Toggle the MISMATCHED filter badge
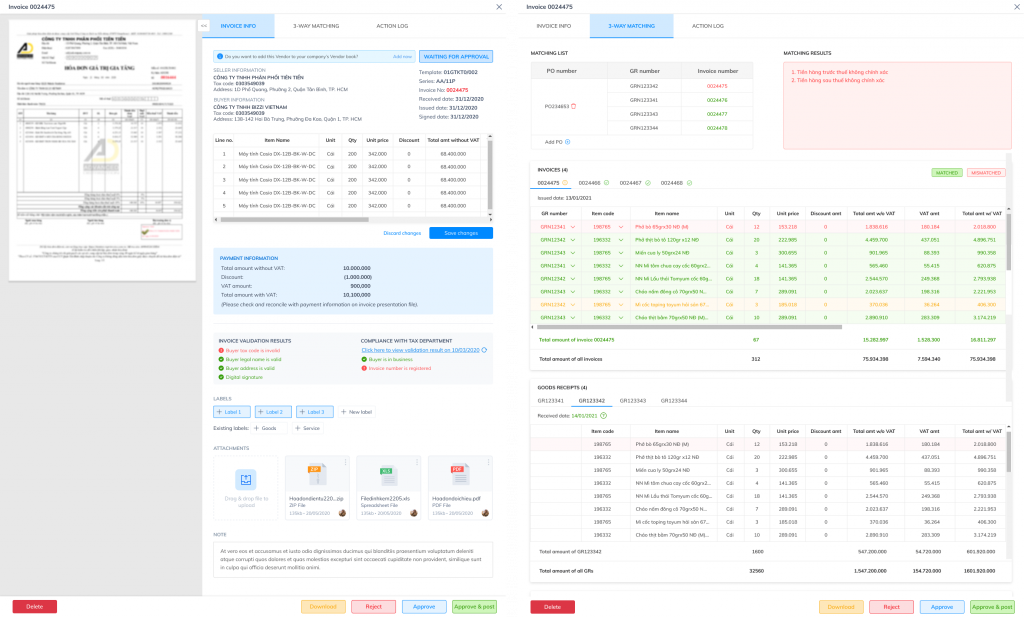 point(986,173)
